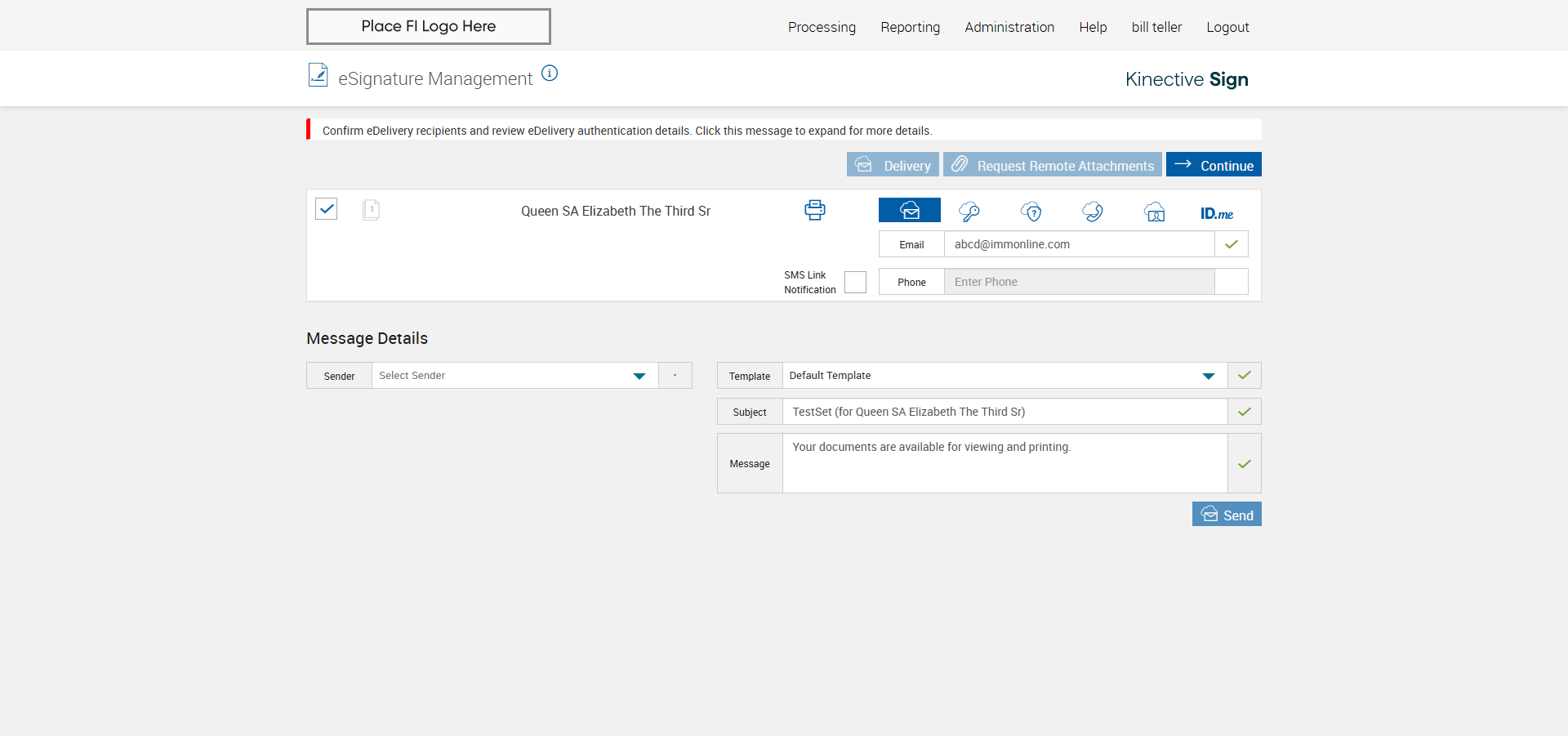Click the green checkmark beside the Message box
This screenshot has height=736, width=1568.
pos(1245,463)
